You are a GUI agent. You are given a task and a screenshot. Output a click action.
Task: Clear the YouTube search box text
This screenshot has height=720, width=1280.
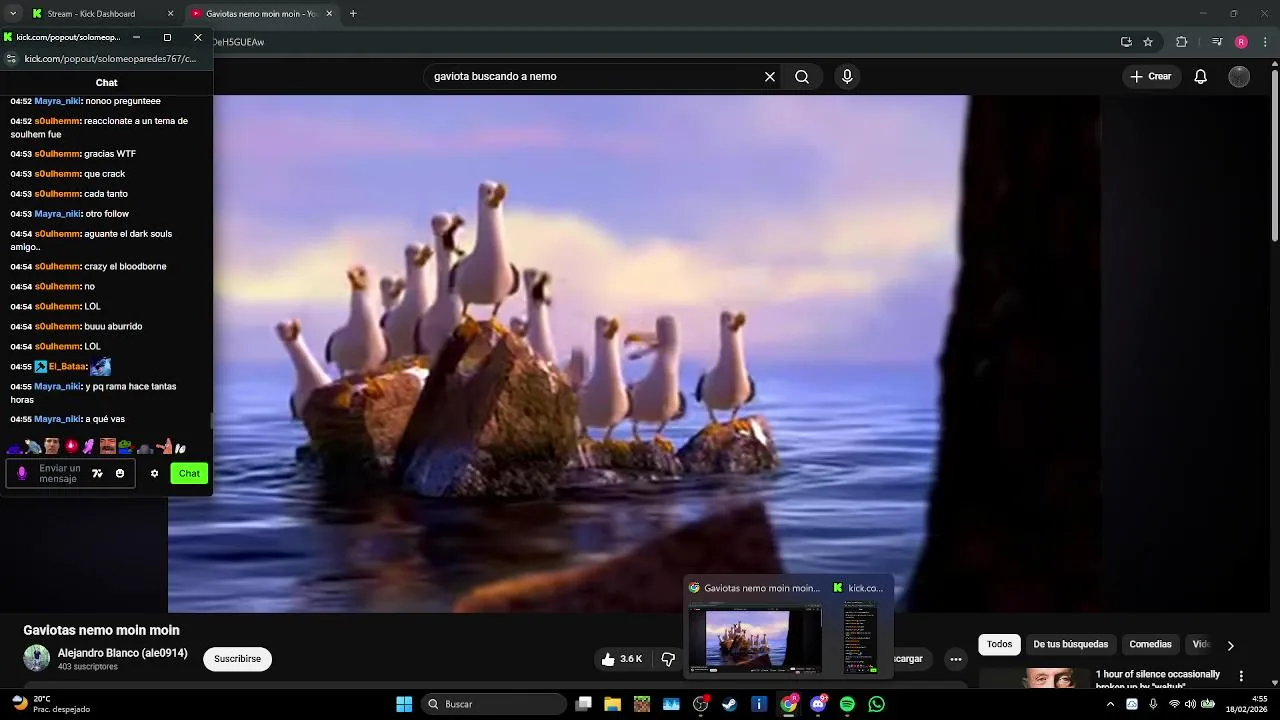pyautogui.click(x=770, y=76)
